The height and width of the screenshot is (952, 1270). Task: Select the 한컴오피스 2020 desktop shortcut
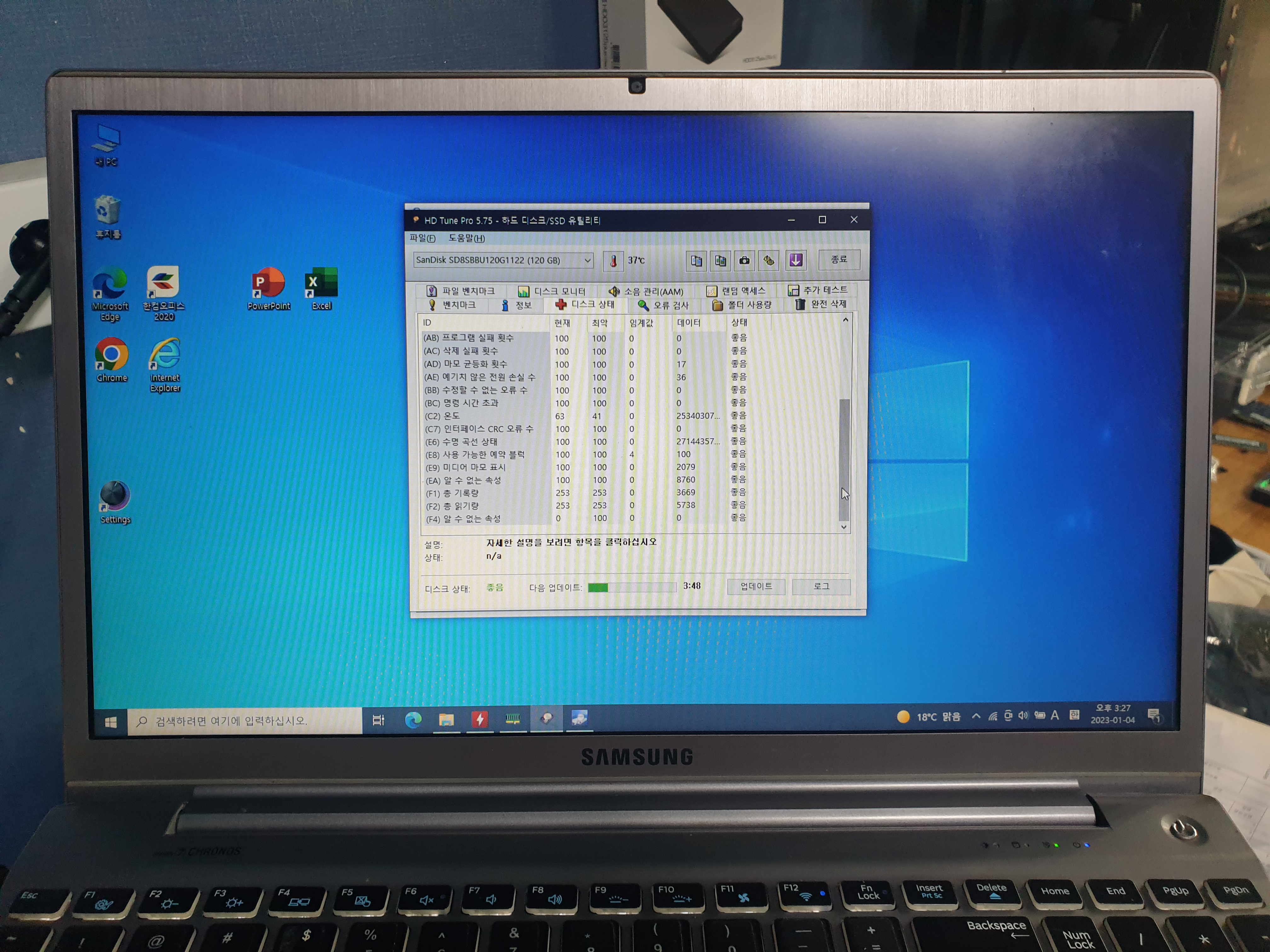163,293
